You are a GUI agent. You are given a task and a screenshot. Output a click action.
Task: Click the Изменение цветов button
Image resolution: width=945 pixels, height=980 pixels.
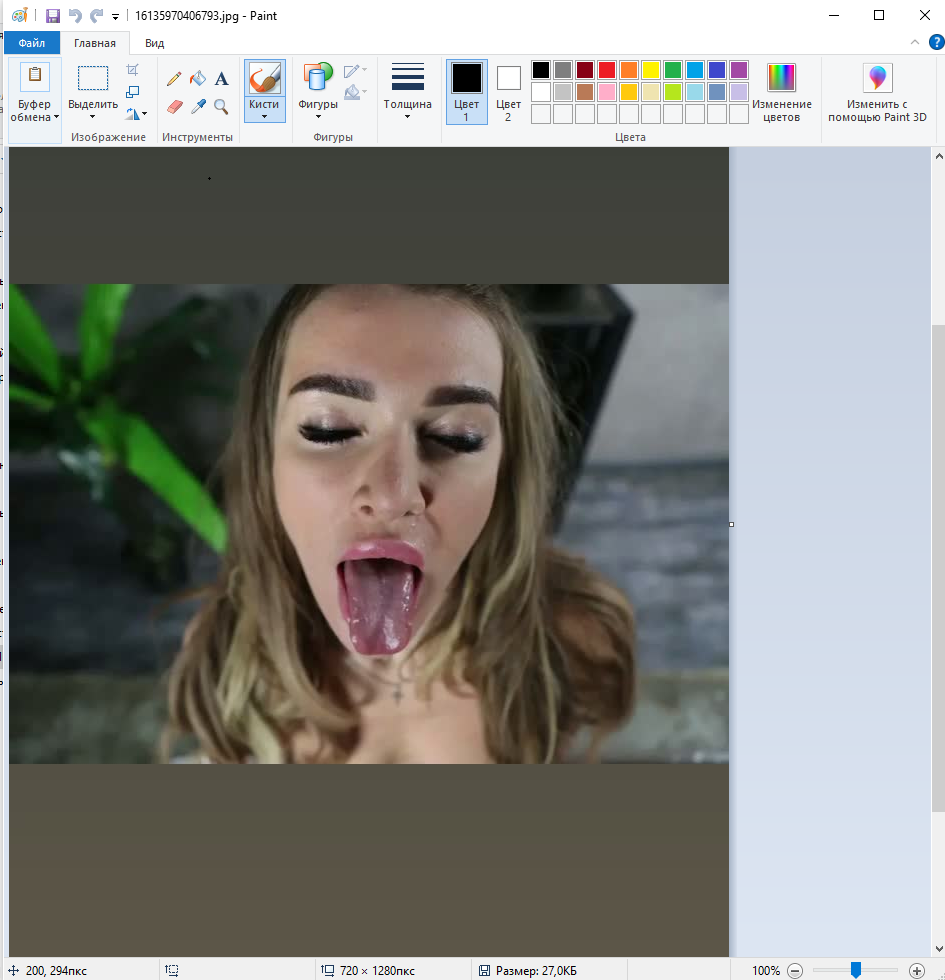coord(781,90)
